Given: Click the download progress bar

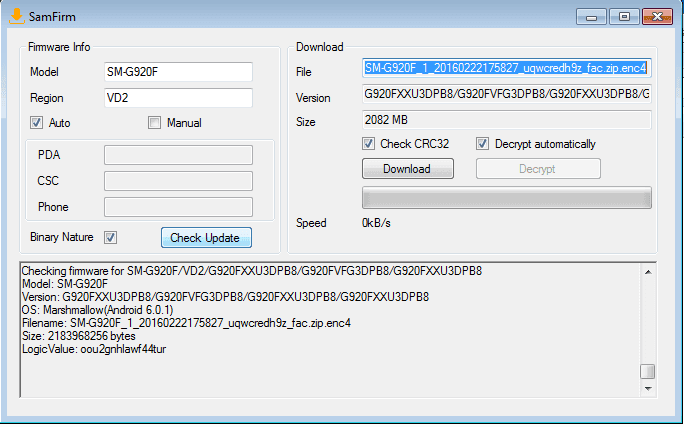Looking at the screenshot, I should (x=507, y=198).
